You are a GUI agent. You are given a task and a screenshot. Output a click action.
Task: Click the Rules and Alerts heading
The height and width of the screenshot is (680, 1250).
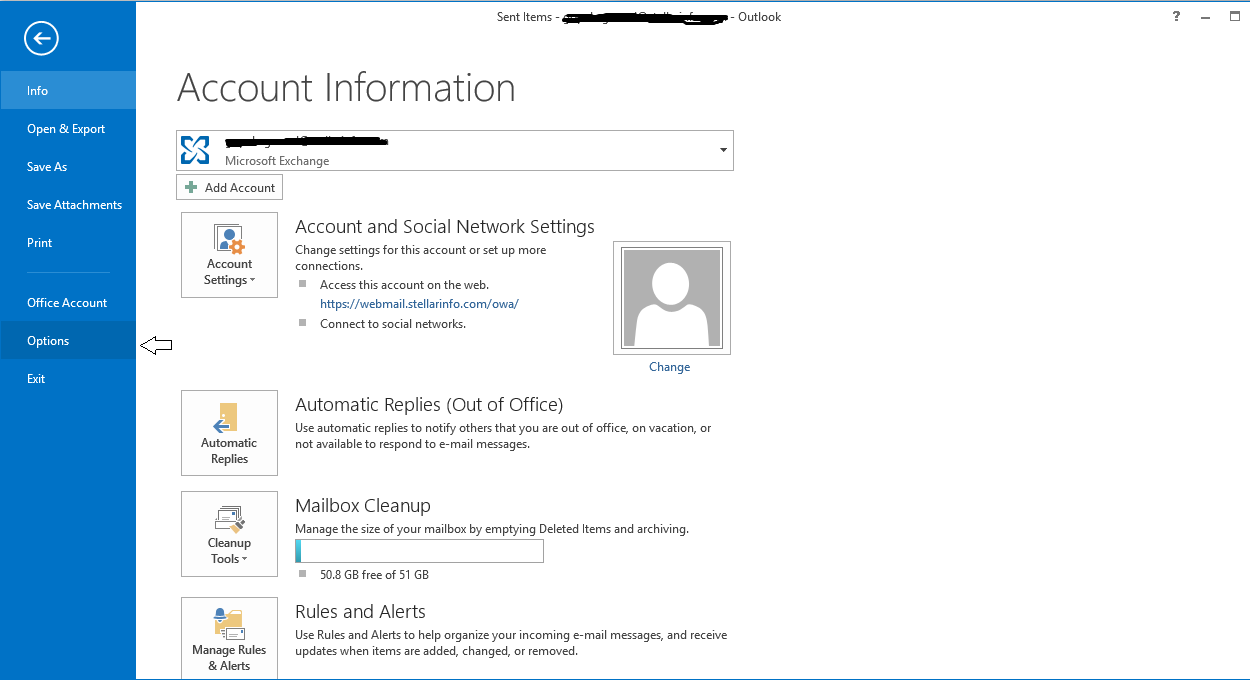360,611
